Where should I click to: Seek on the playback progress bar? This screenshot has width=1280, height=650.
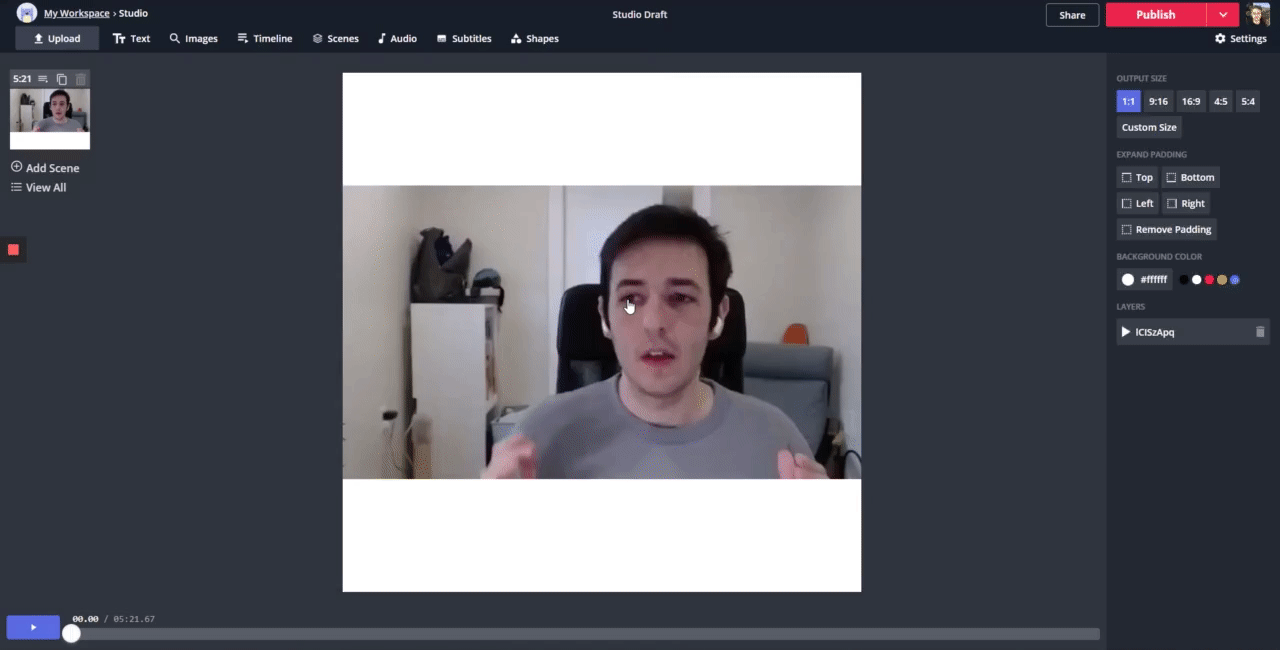585,634
